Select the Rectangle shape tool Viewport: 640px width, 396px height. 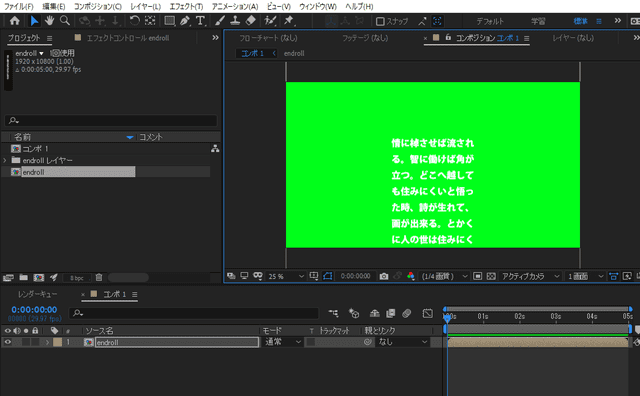169,20
